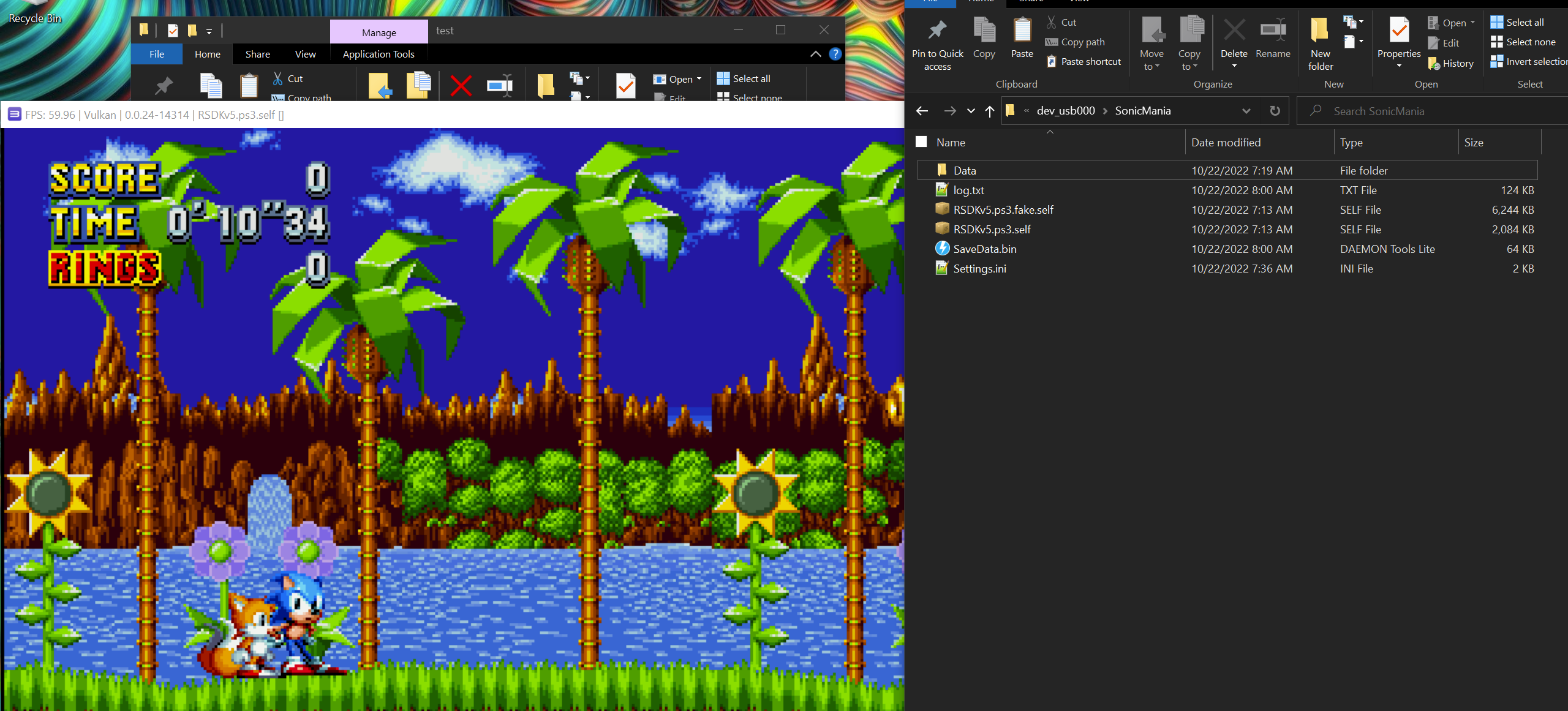Screen dimensions: 1568x711
Task: Select the Settings.ini file
Action: (x=1227, y=268)
